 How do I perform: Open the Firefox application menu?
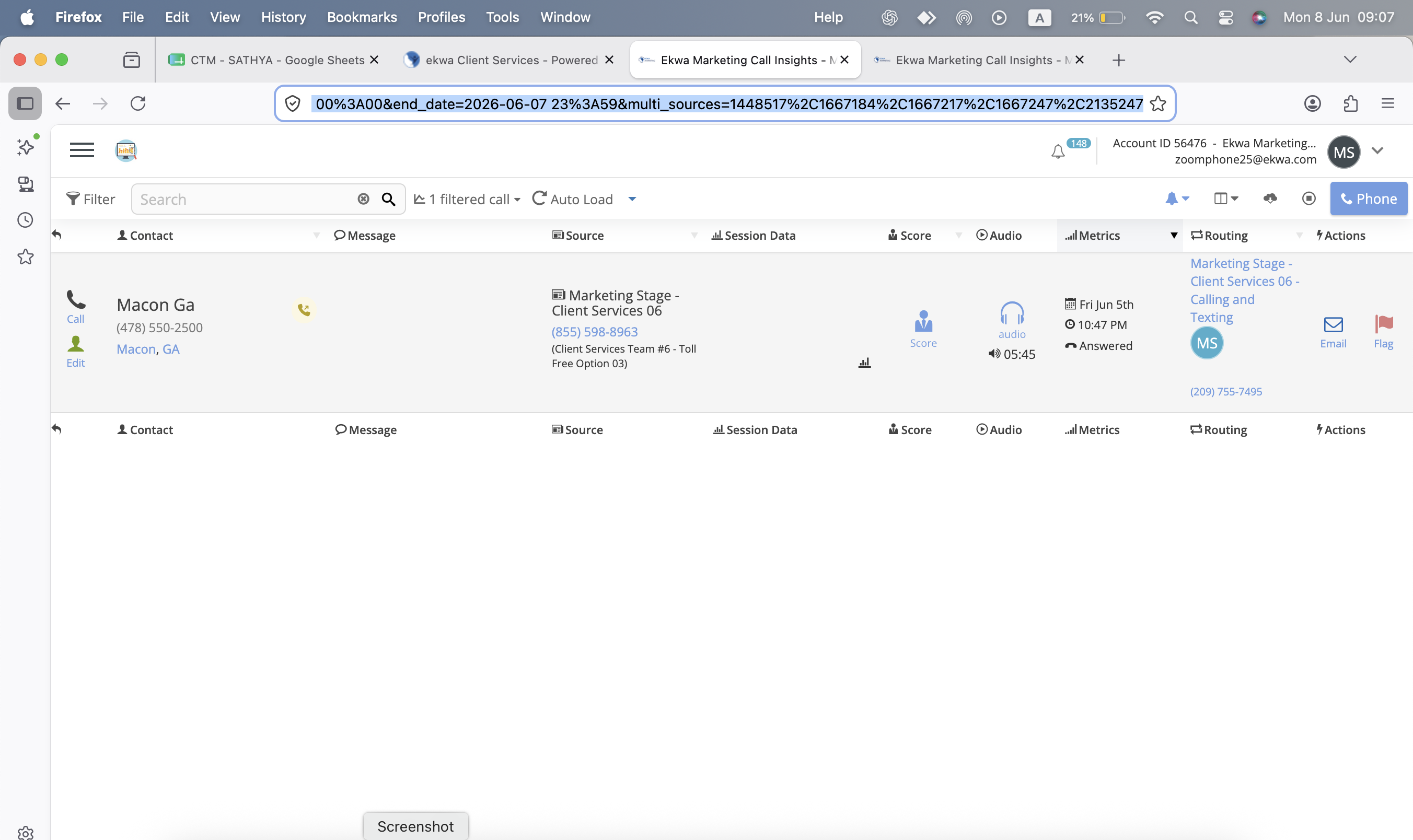[1387, 103]
